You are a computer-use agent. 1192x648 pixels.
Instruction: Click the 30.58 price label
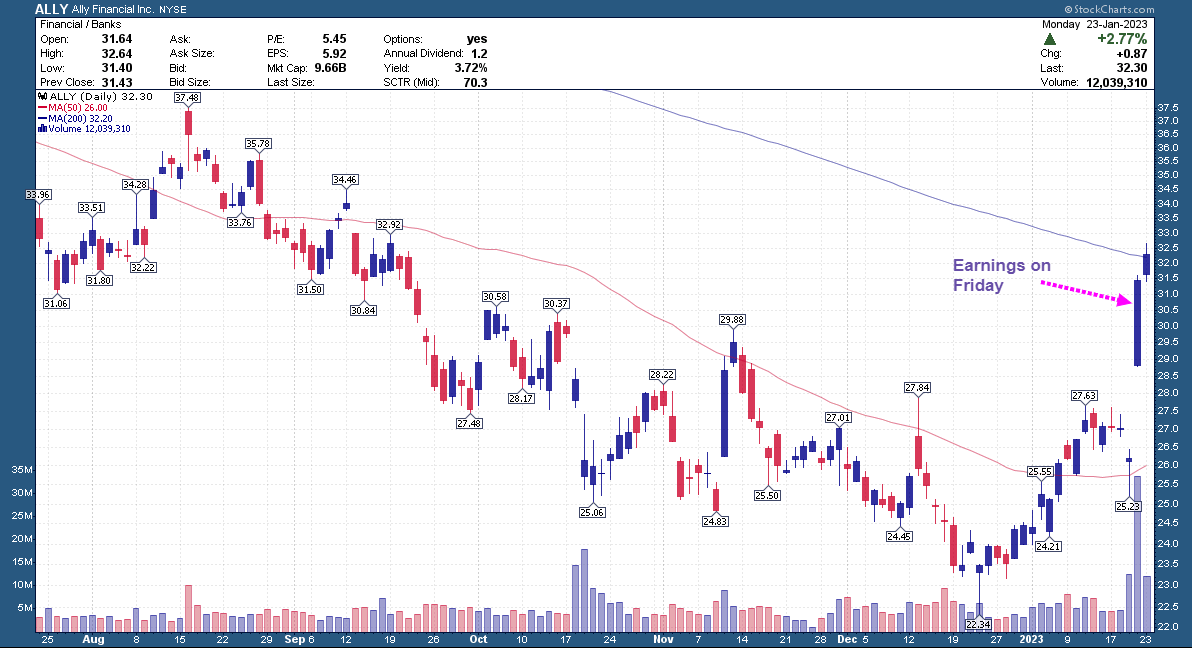[495, 297]
